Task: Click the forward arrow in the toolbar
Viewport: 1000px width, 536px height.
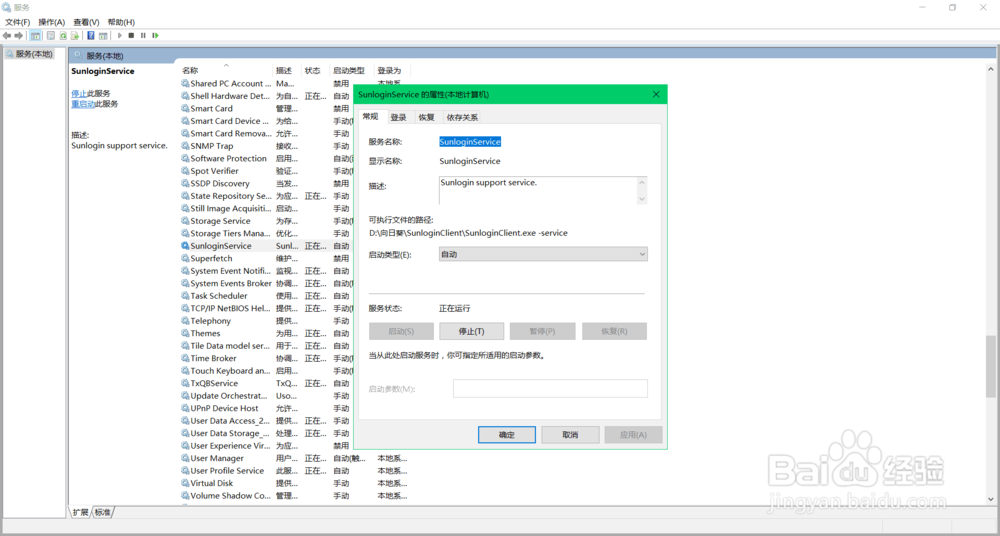Action: pos(18,36)
